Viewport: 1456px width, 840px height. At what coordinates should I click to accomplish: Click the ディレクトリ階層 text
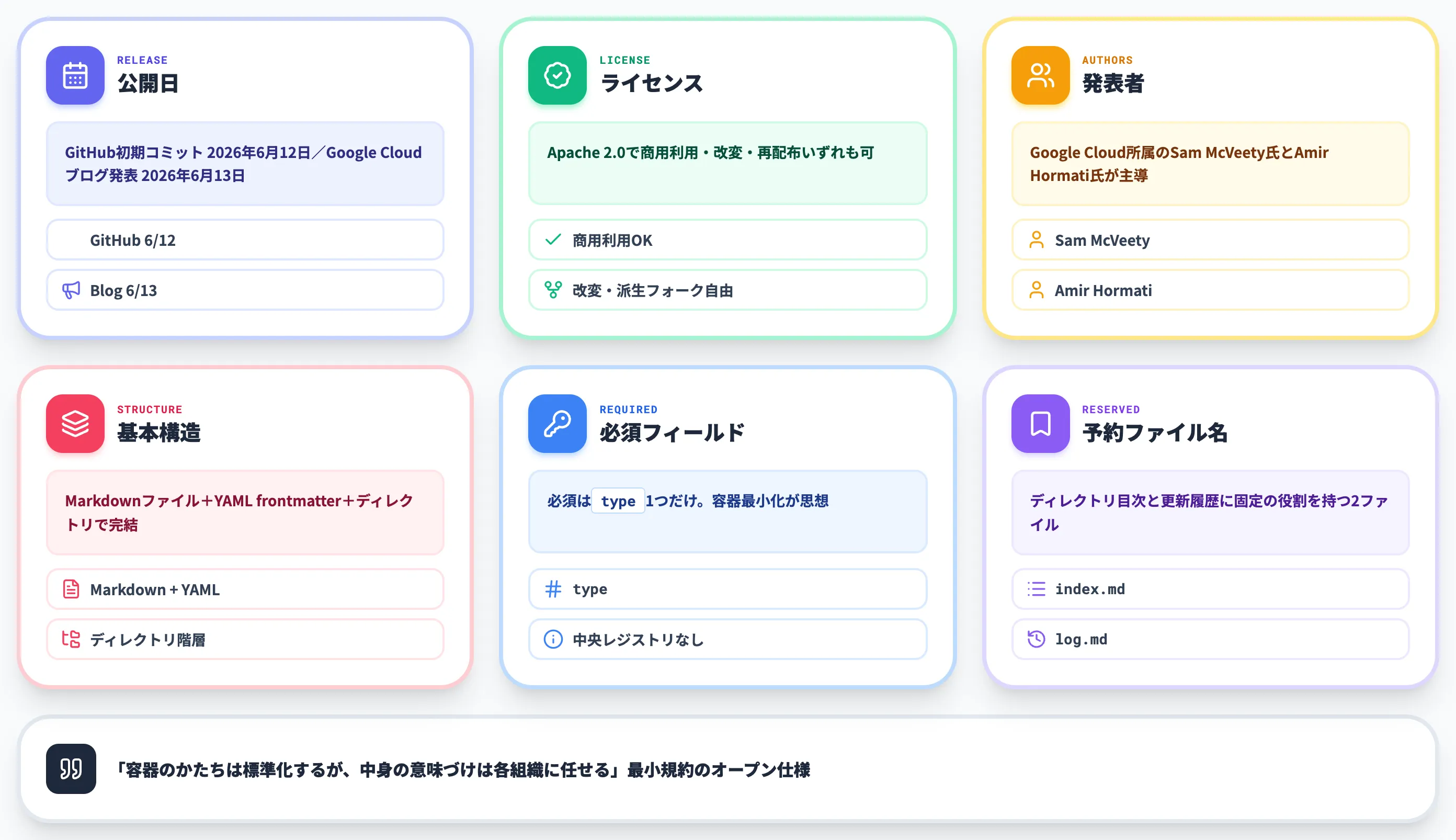147,640
